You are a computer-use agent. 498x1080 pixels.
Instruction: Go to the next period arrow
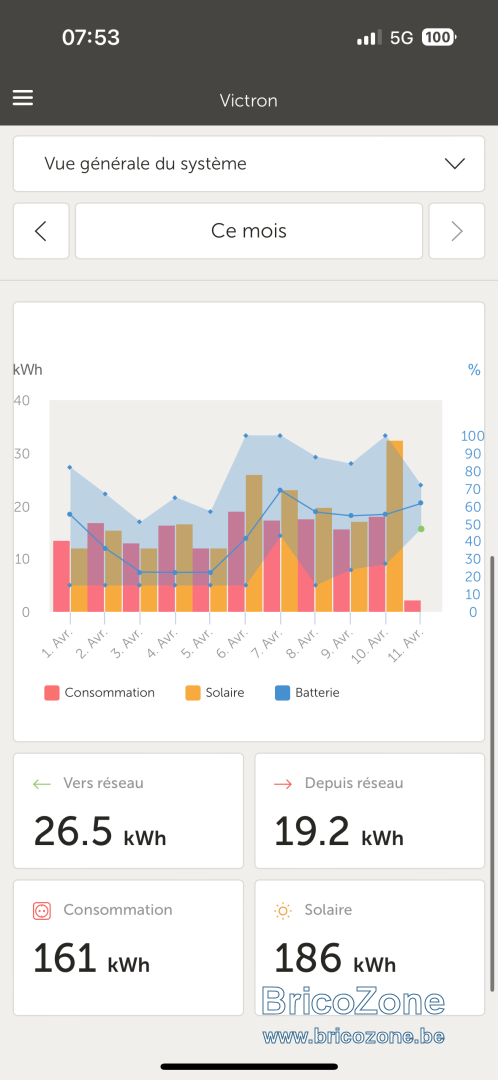pos(457,231)
